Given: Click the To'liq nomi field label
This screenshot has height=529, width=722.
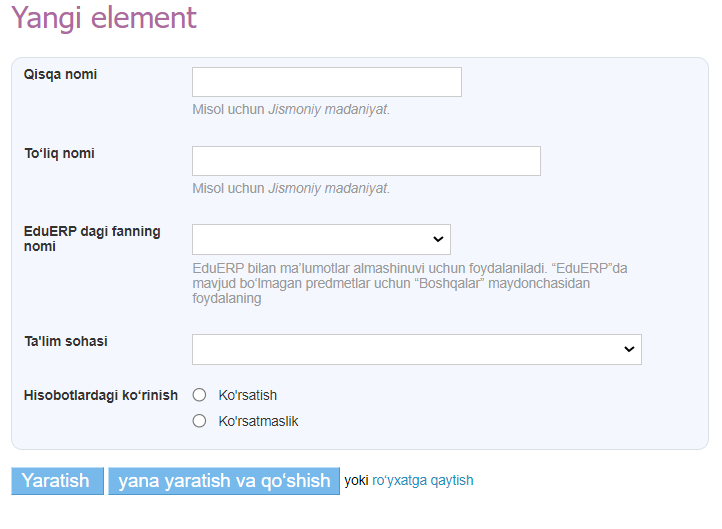Looking at the screenshot, I should pyautogui.click(x=59, y=153).
